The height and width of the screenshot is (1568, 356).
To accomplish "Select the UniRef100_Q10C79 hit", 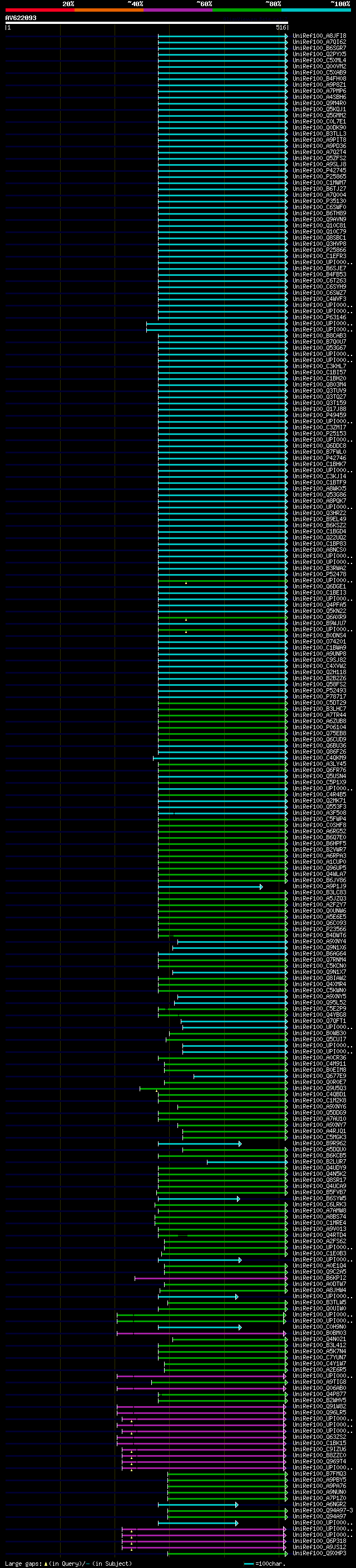I will click(x=319, y=232).
